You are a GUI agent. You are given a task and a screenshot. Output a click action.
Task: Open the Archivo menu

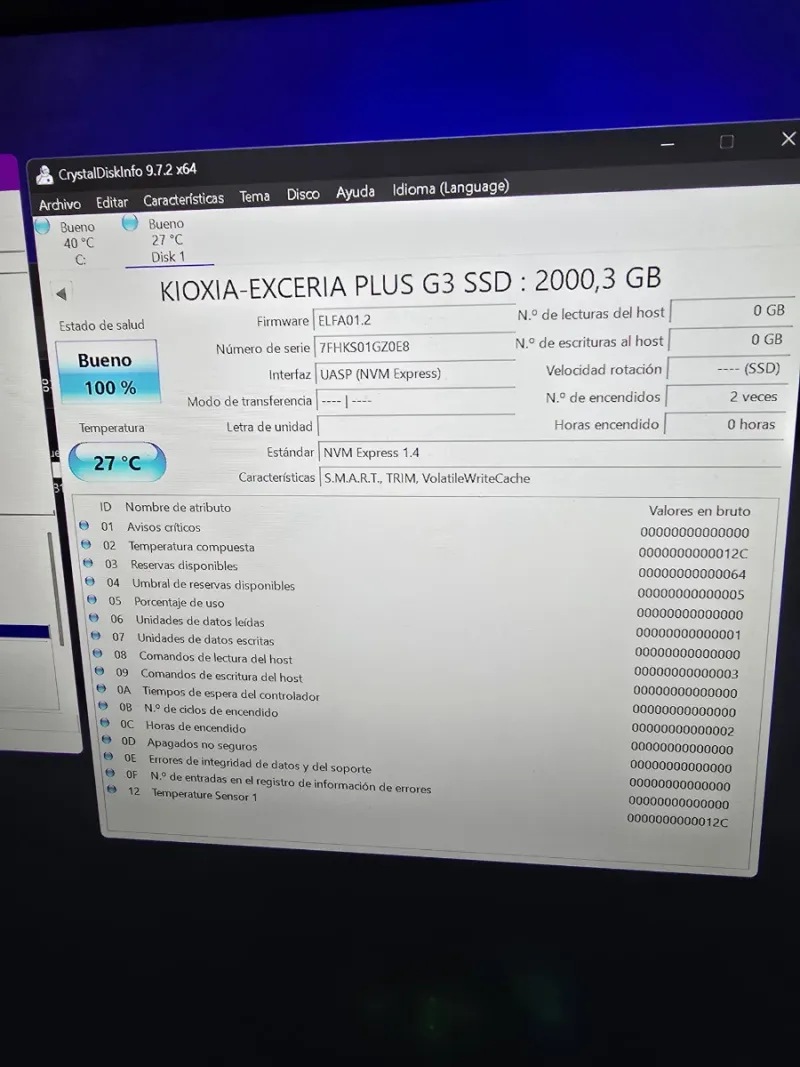(x=60, y=204)
